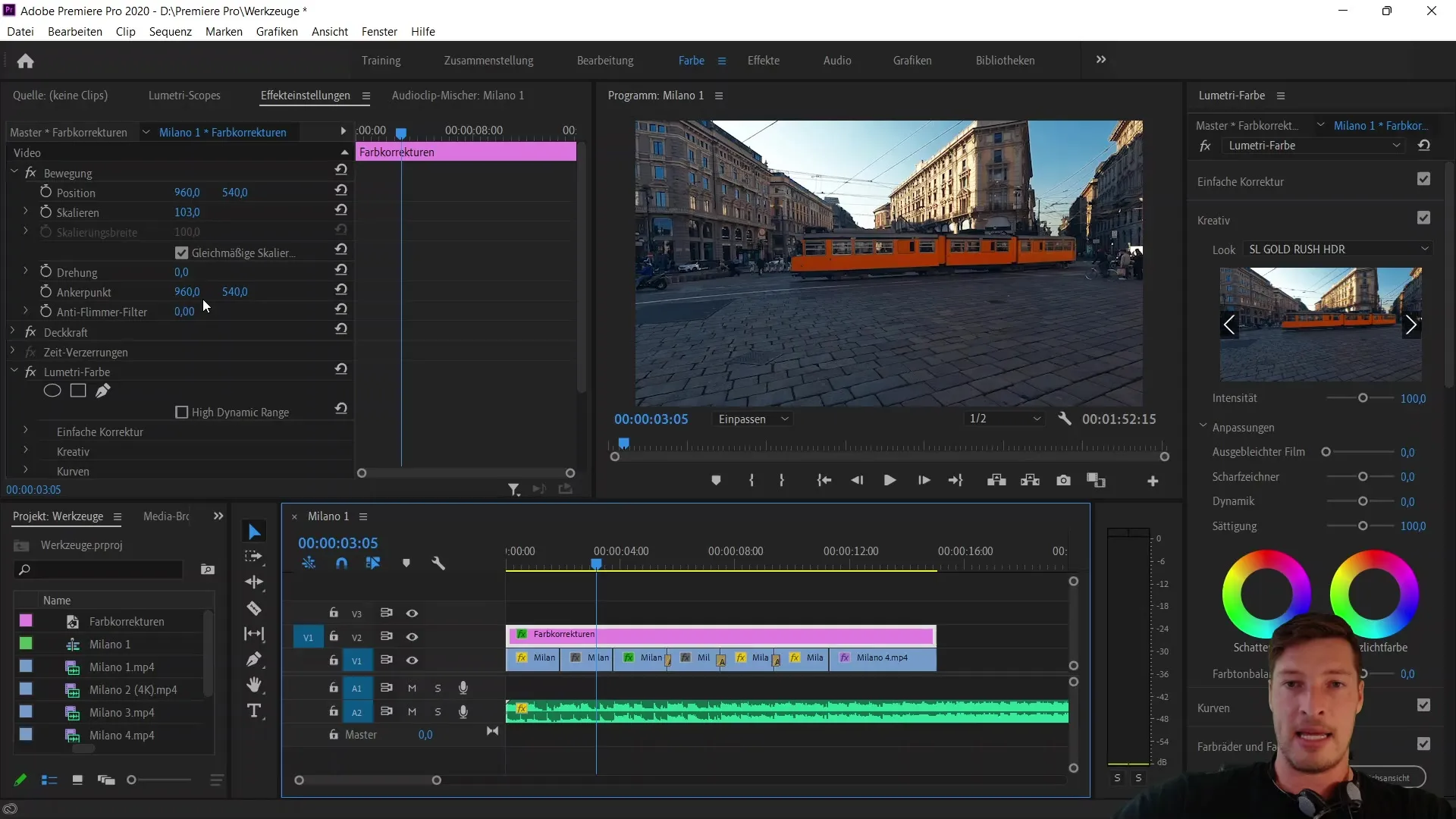This screenshot has height=819, width=1456.
Task: Open timeline display settings wrench
Action: pyautogui.click(x=438, y=563)
